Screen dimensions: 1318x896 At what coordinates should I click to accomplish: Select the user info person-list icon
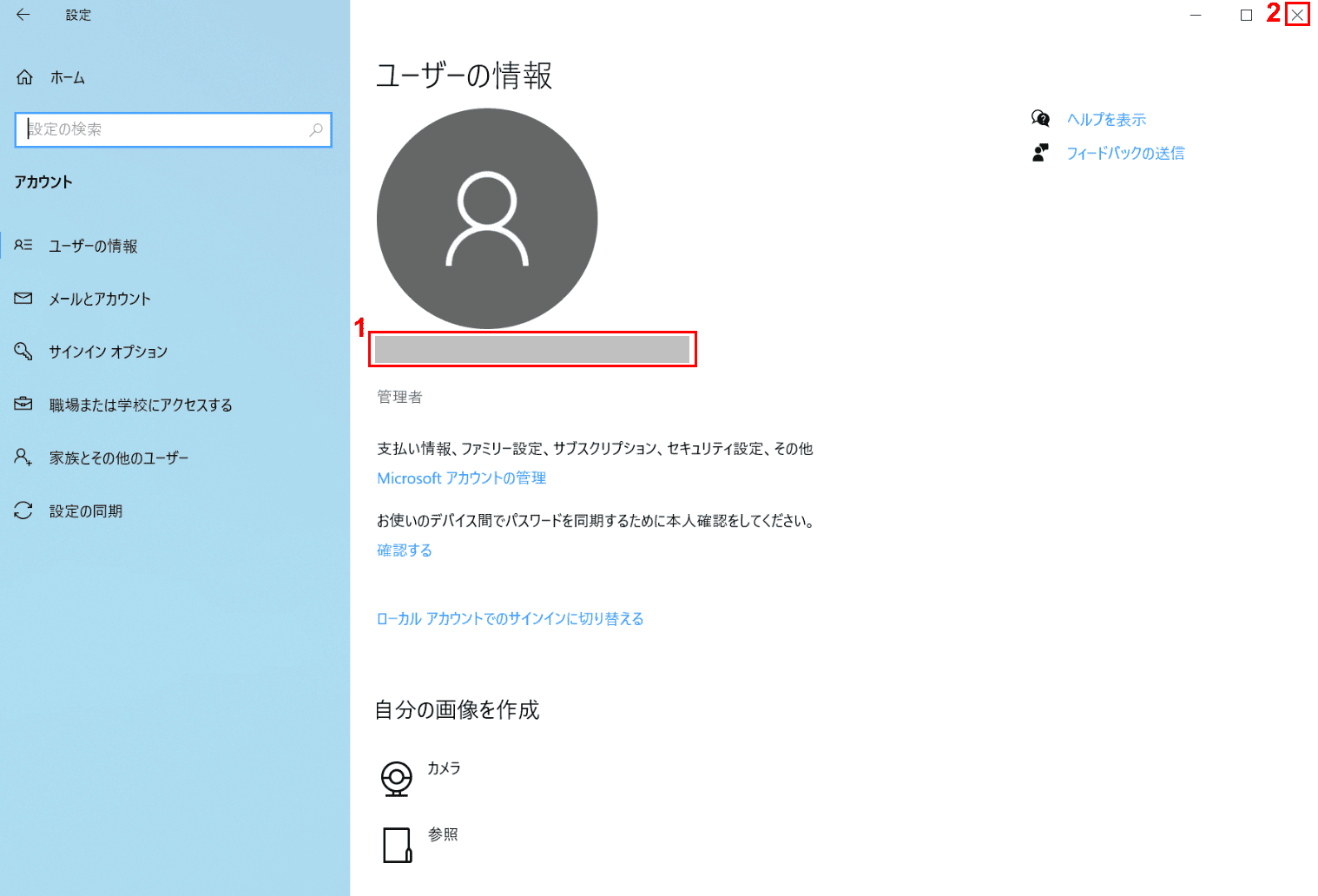(23, 246)
